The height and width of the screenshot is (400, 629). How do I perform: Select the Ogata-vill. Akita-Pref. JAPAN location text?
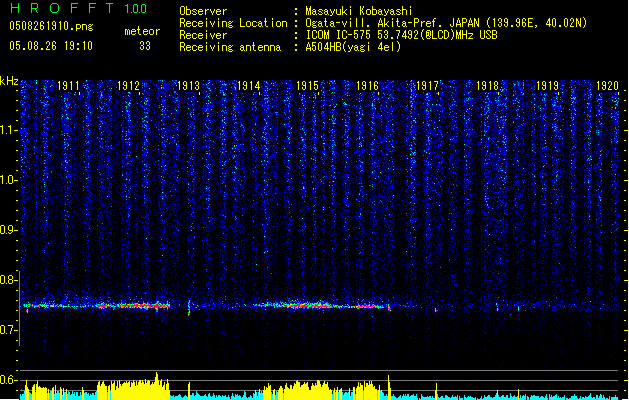pos(446,23)
